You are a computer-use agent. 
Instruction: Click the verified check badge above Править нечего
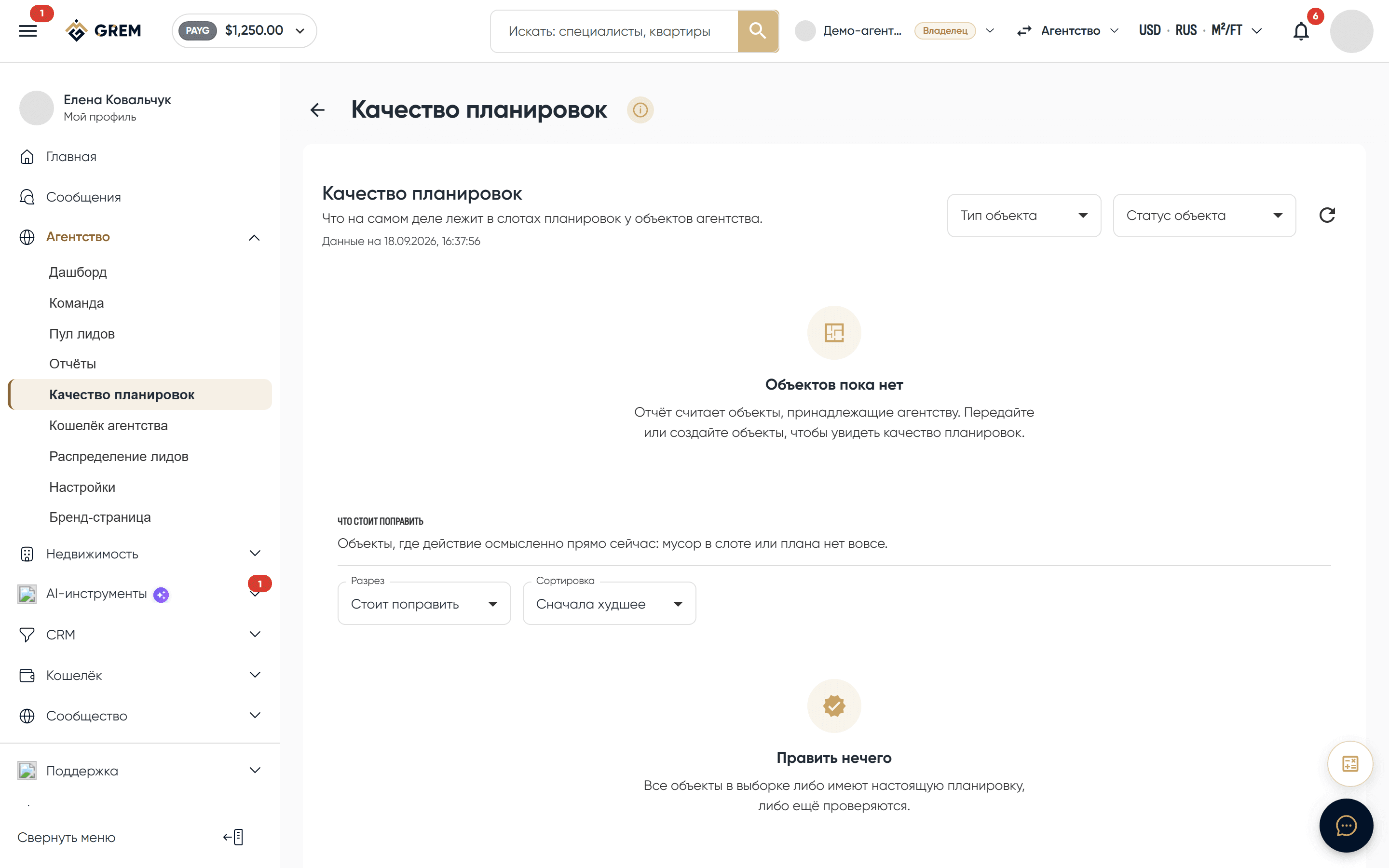834,706
